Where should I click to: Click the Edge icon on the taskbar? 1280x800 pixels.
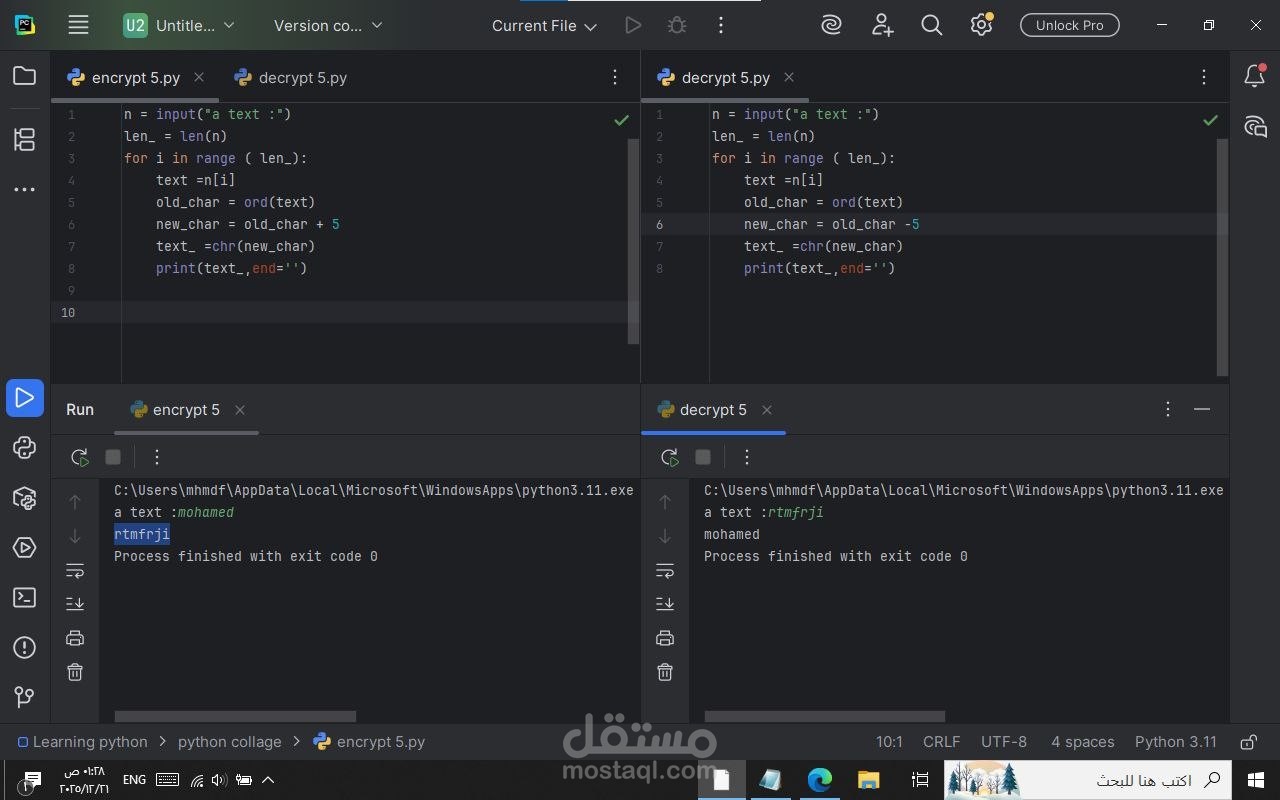(x=819, y=780)
